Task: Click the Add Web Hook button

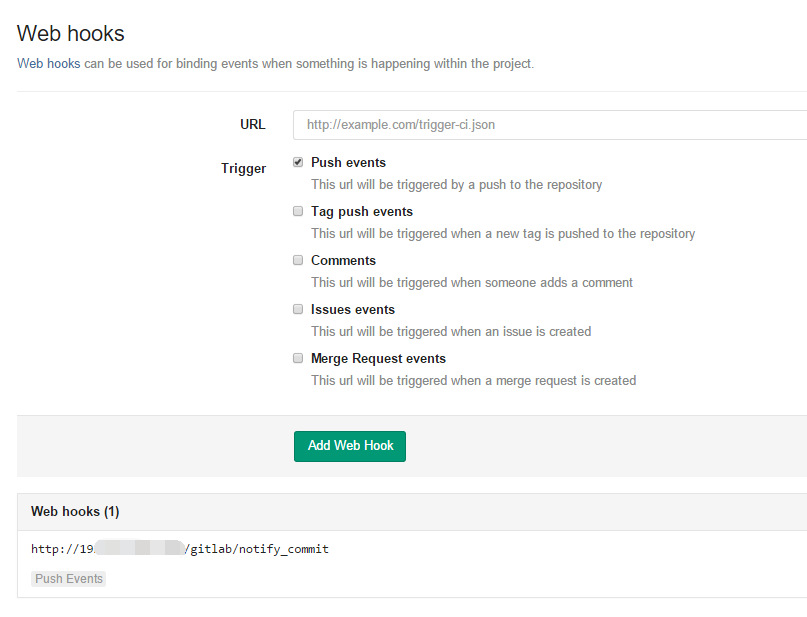Action: pos(350,446)
